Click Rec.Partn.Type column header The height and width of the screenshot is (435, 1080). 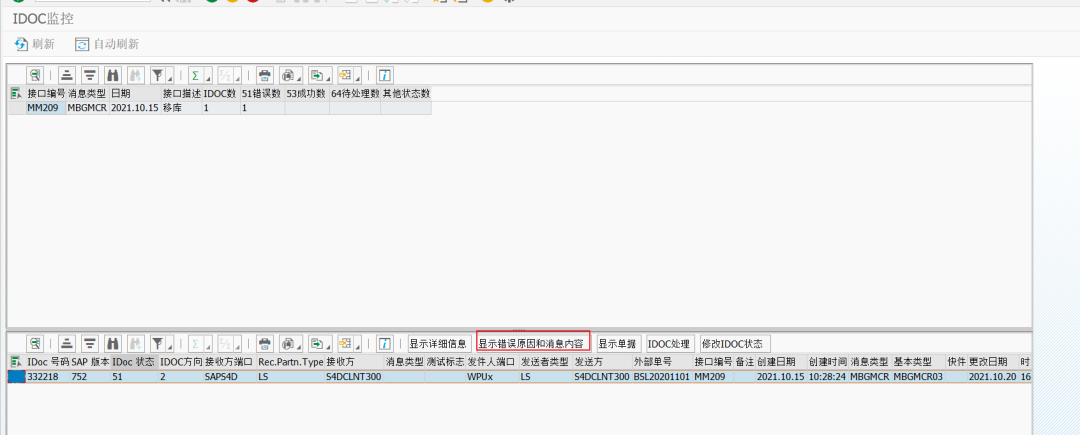click(290, 361)
